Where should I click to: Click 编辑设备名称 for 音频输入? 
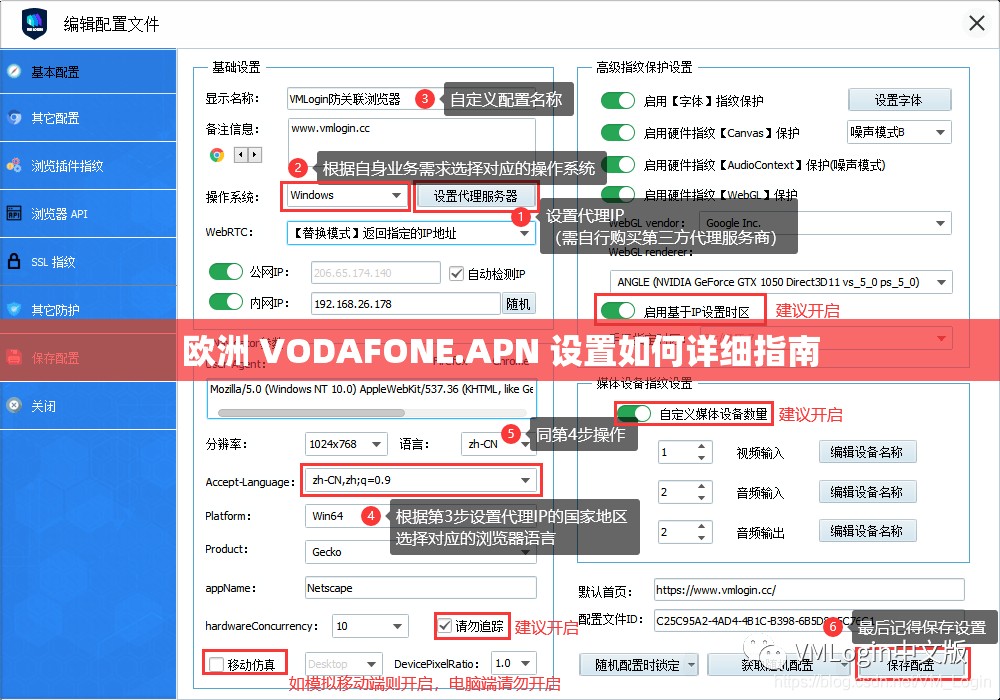867,492
